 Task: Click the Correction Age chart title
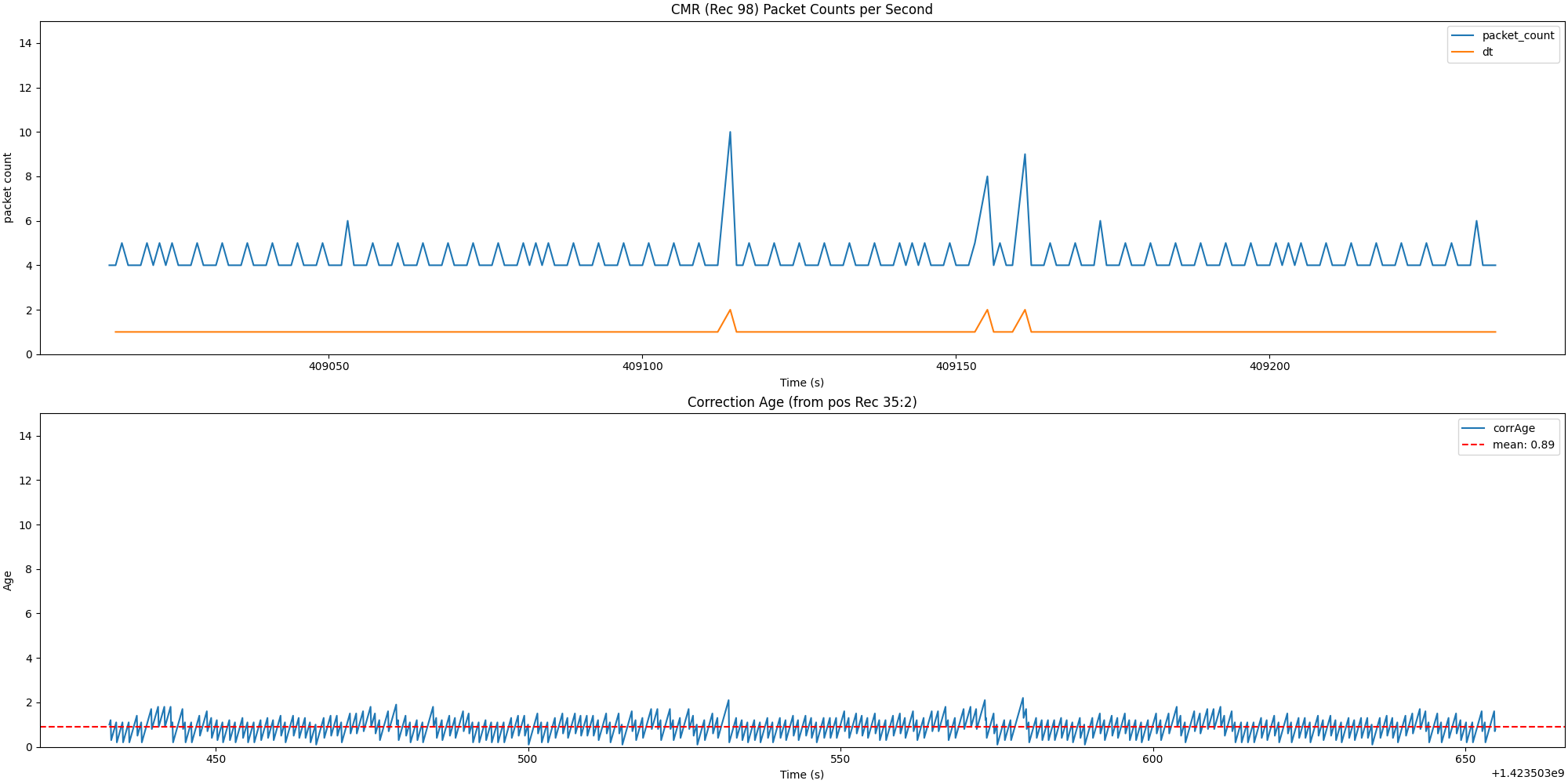click(x=801, y=402)
